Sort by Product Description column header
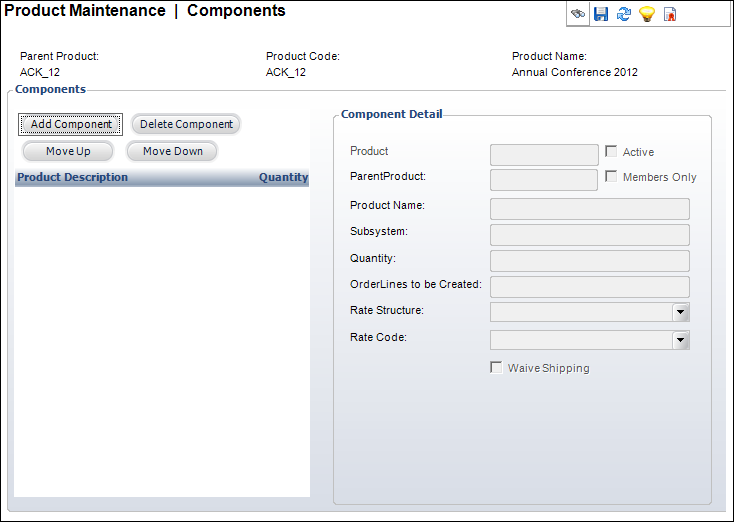The image size is (734, 522). [73, 178]
